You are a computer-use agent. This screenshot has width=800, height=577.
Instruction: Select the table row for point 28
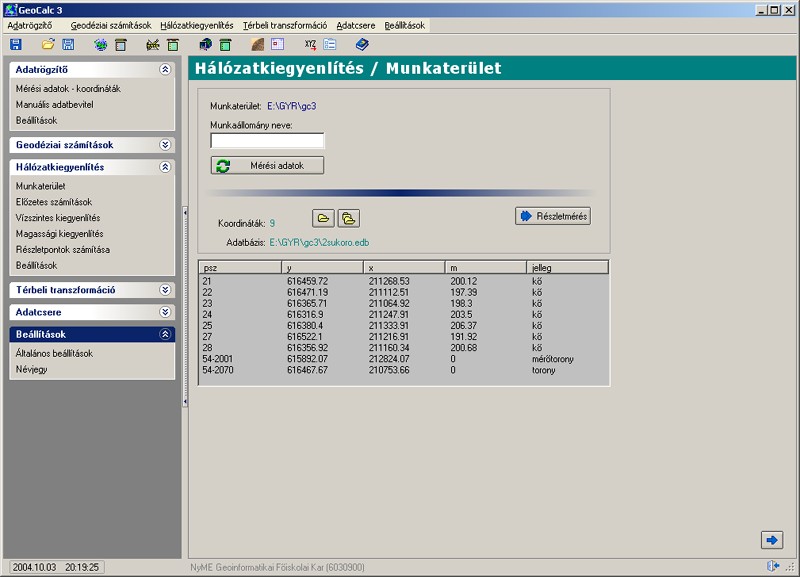(404, 348)
